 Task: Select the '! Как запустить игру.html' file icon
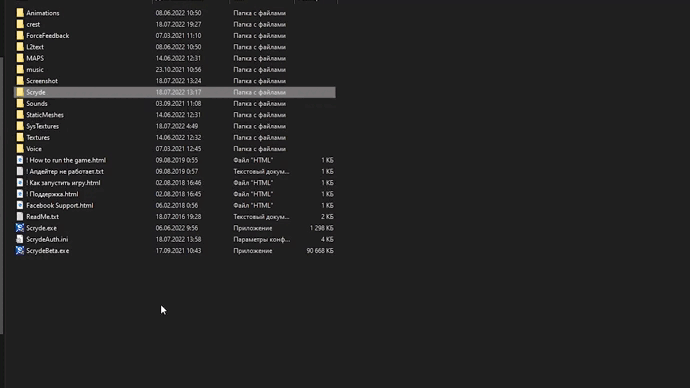click(20, 183)
